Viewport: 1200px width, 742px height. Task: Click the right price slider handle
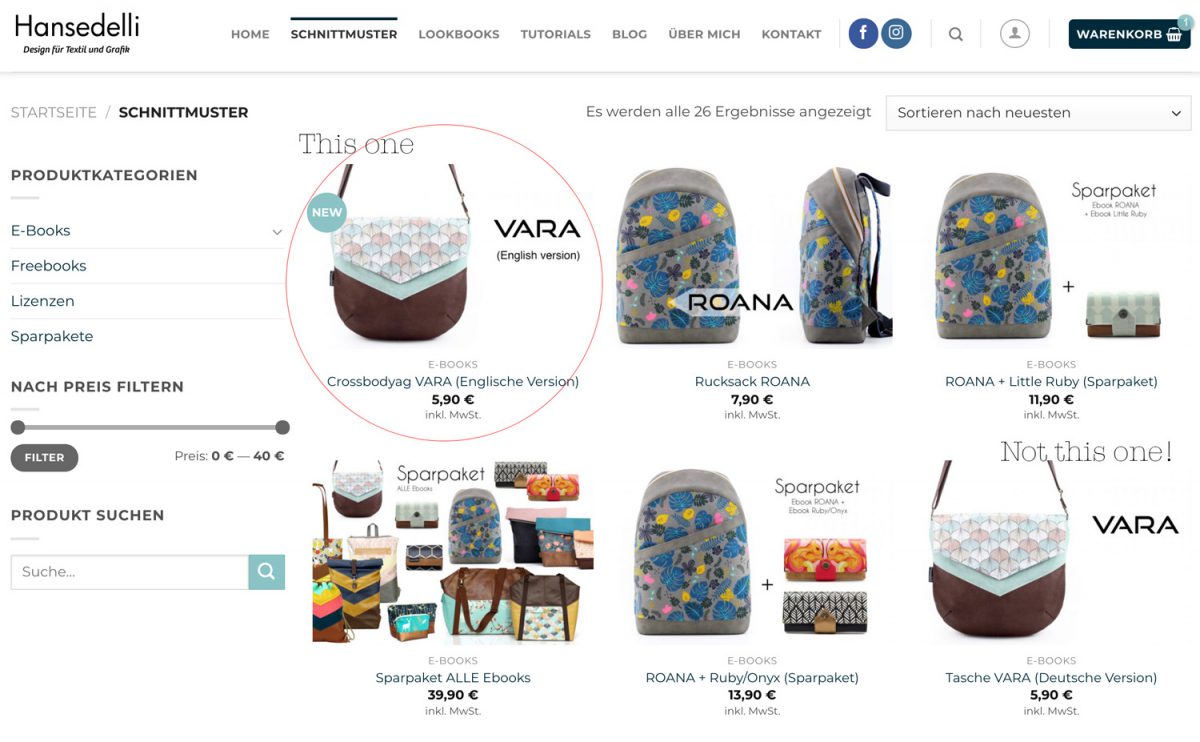282,427
